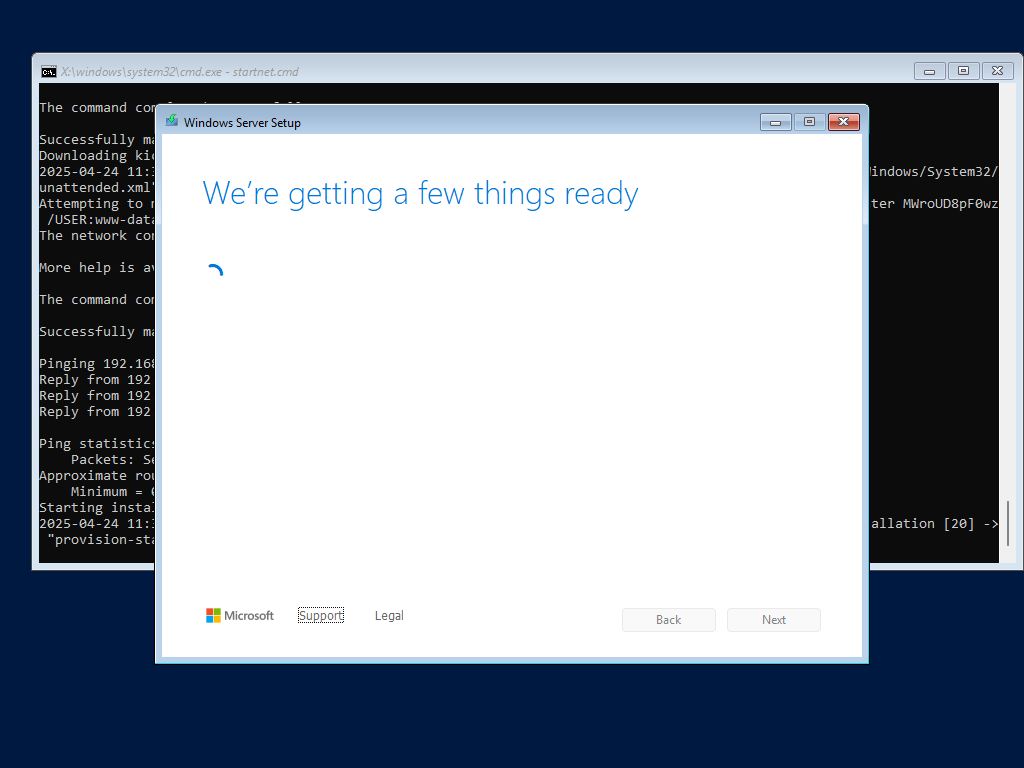Maximize the Windows Server Setup window

pos(809,122)
